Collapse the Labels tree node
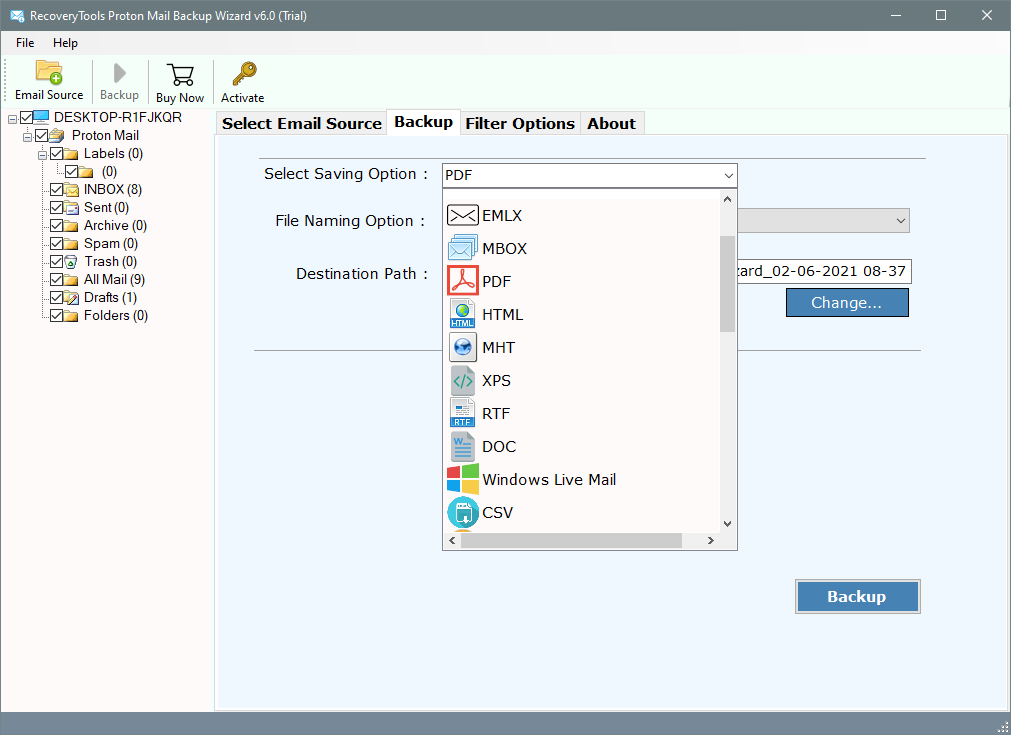The height and width of the screenshot is (735, 1011). click(43, 155)
